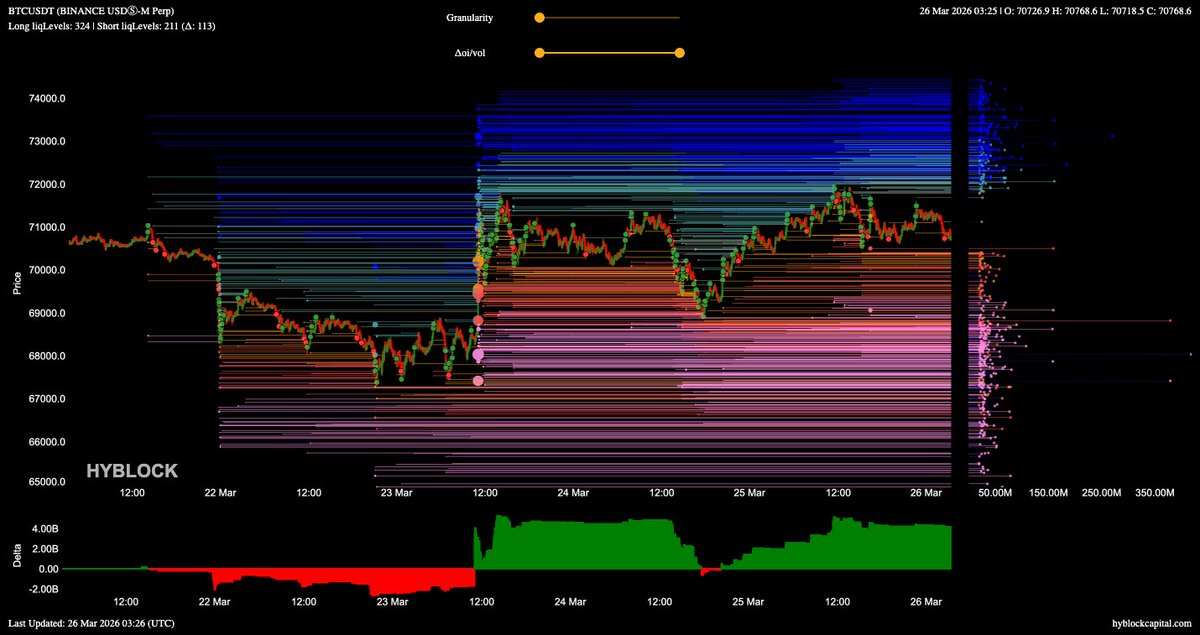Click the 65000.0 price axis label

tap(48, 482)
